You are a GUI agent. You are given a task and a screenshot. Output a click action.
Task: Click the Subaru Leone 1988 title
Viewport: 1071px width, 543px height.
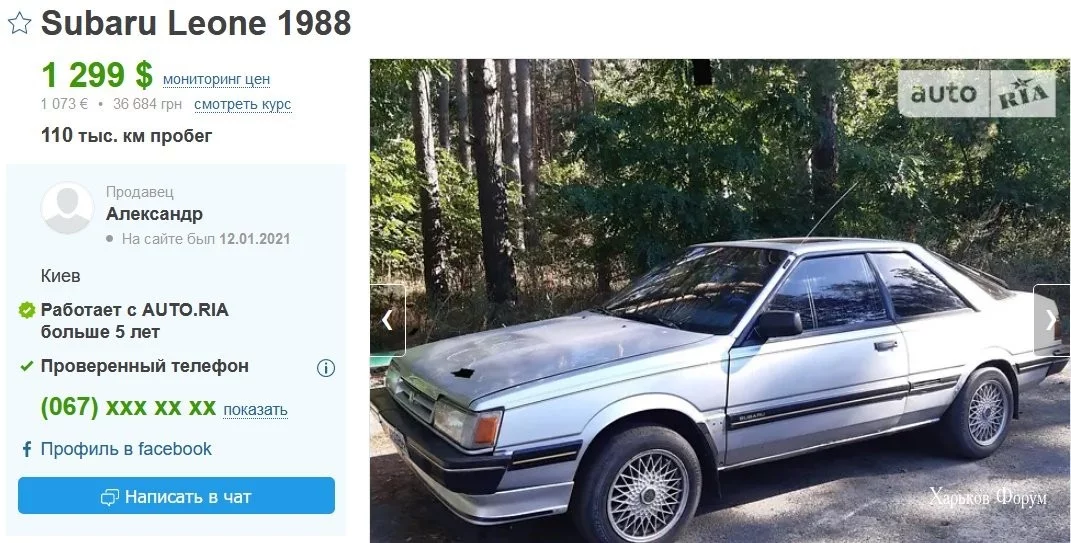click(196, 24)
